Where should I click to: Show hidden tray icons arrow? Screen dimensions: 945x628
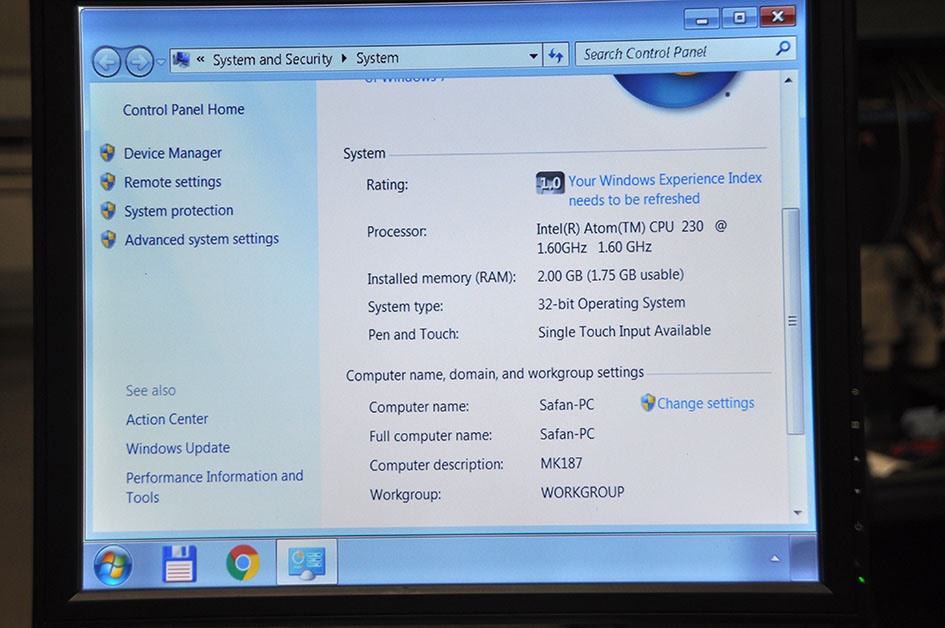coord(774,559)
